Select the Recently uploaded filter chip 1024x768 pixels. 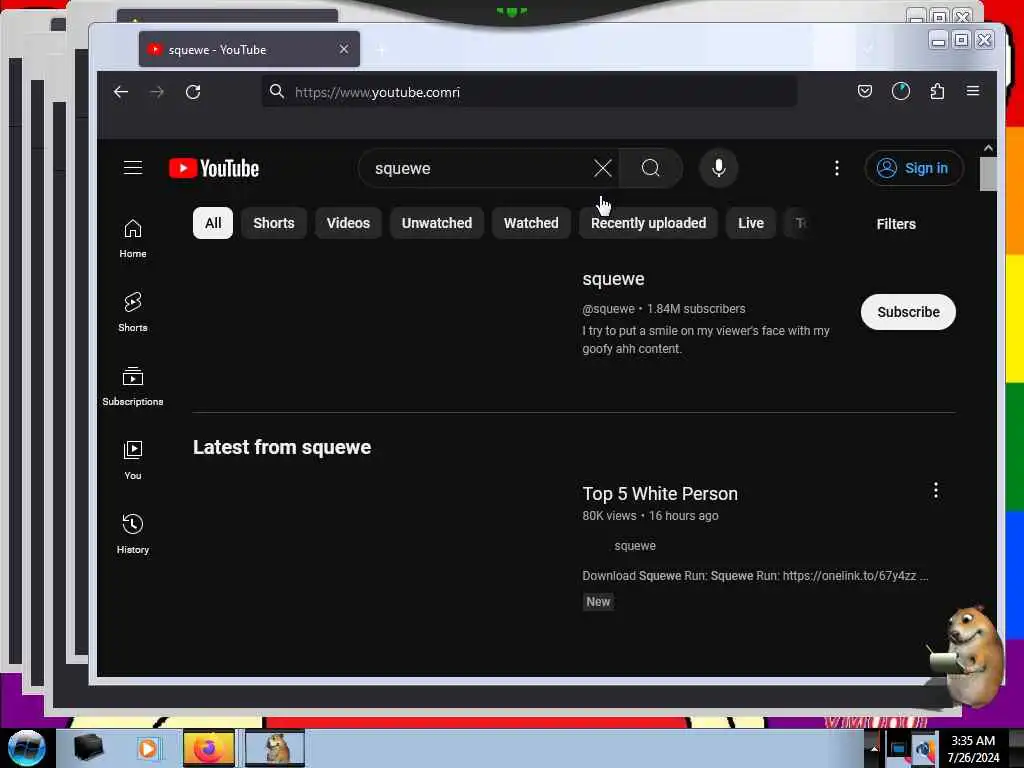[648, 223]
